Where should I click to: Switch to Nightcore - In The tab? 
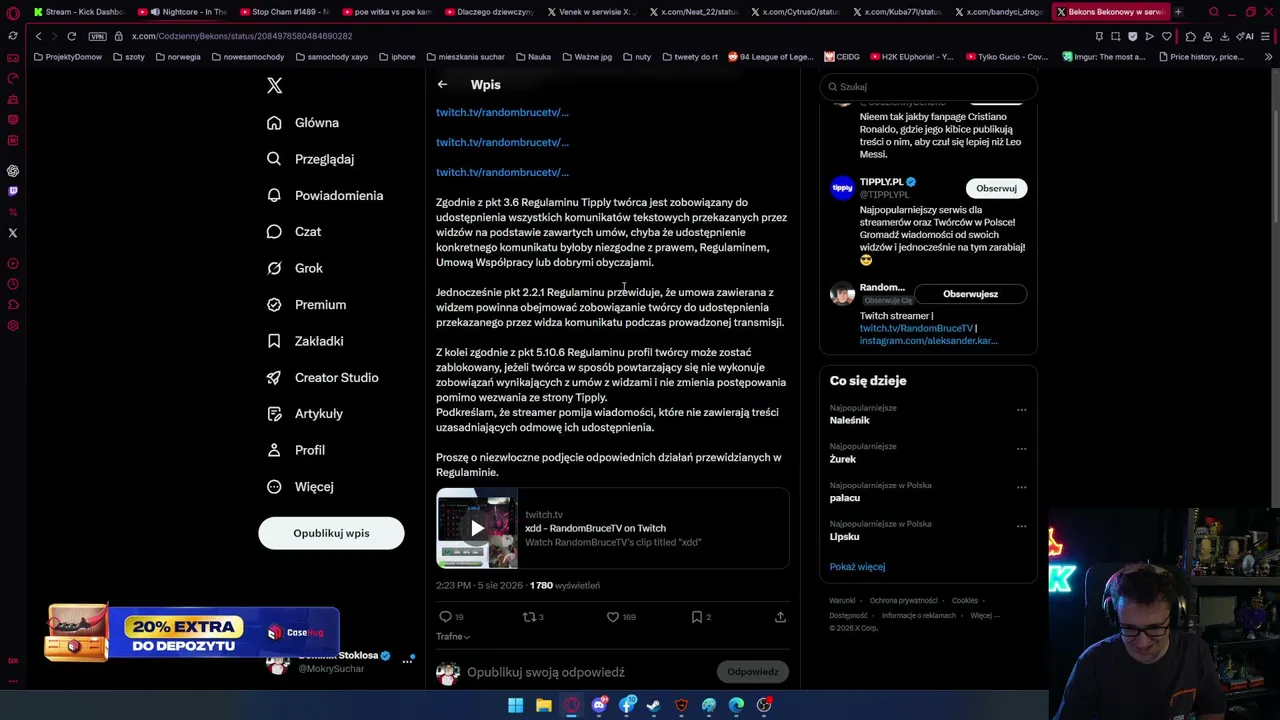click(x=182, y=12)
